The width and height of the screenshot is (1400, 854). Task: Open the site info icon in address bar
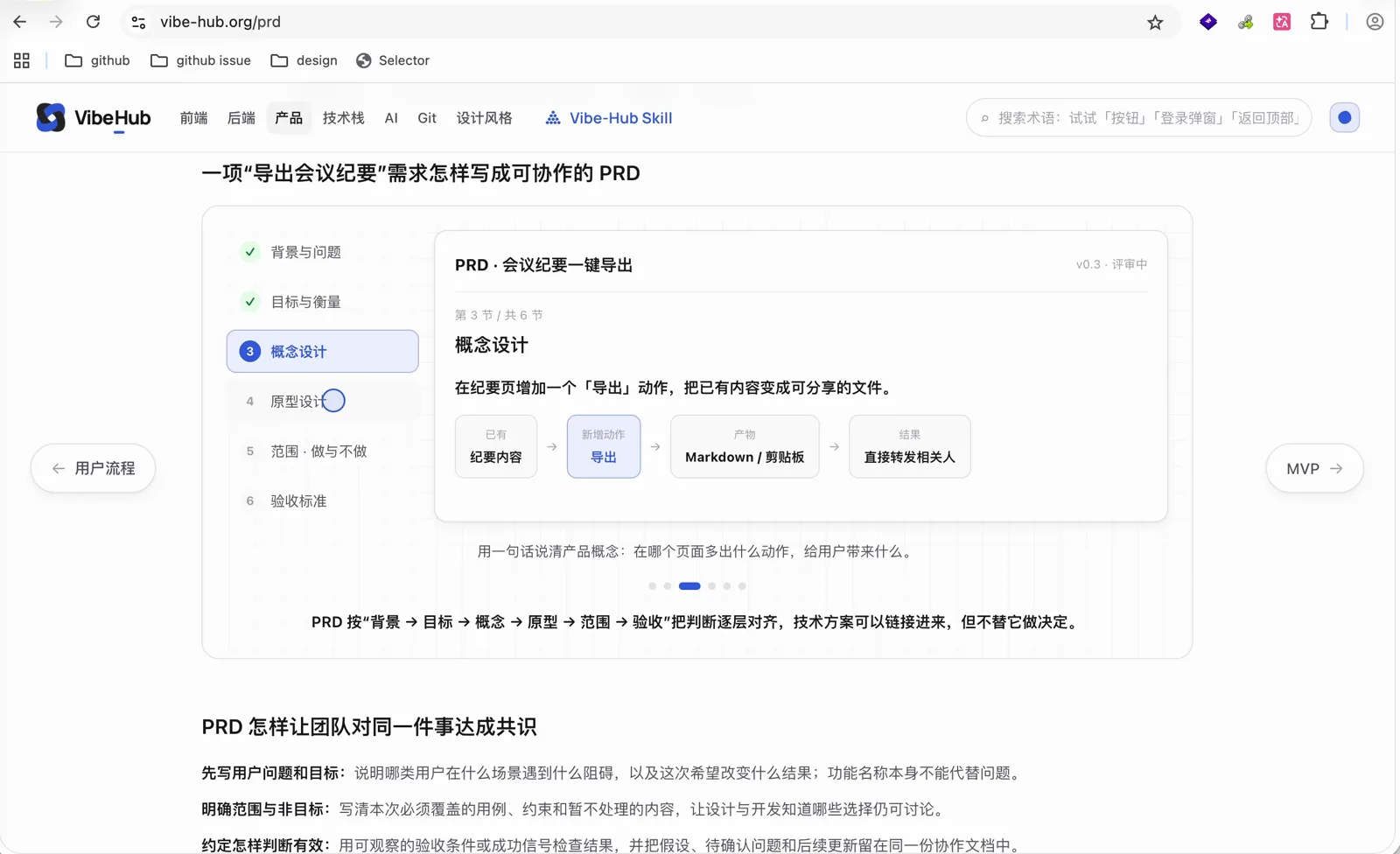pyautogui.click(x=138, y=22)
